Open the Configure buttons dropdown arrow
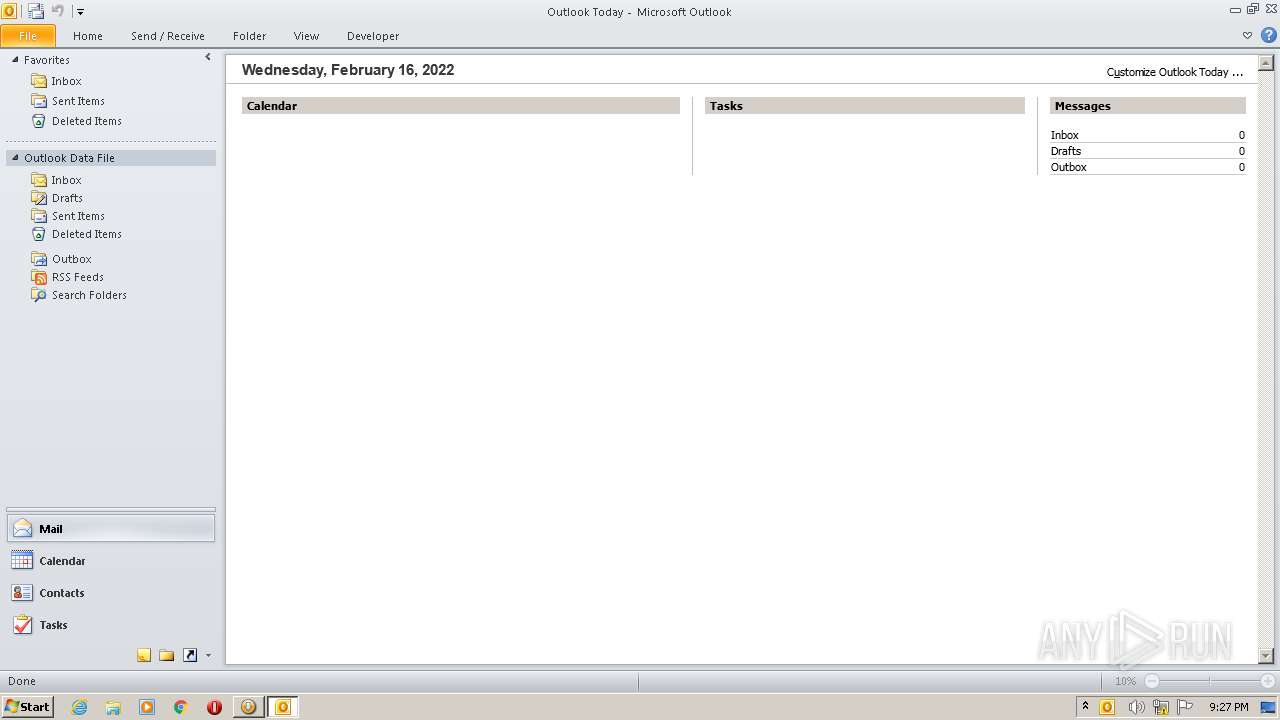Image resolution: width=1280 pixels, height=720 pixels. tap(208, 656)
